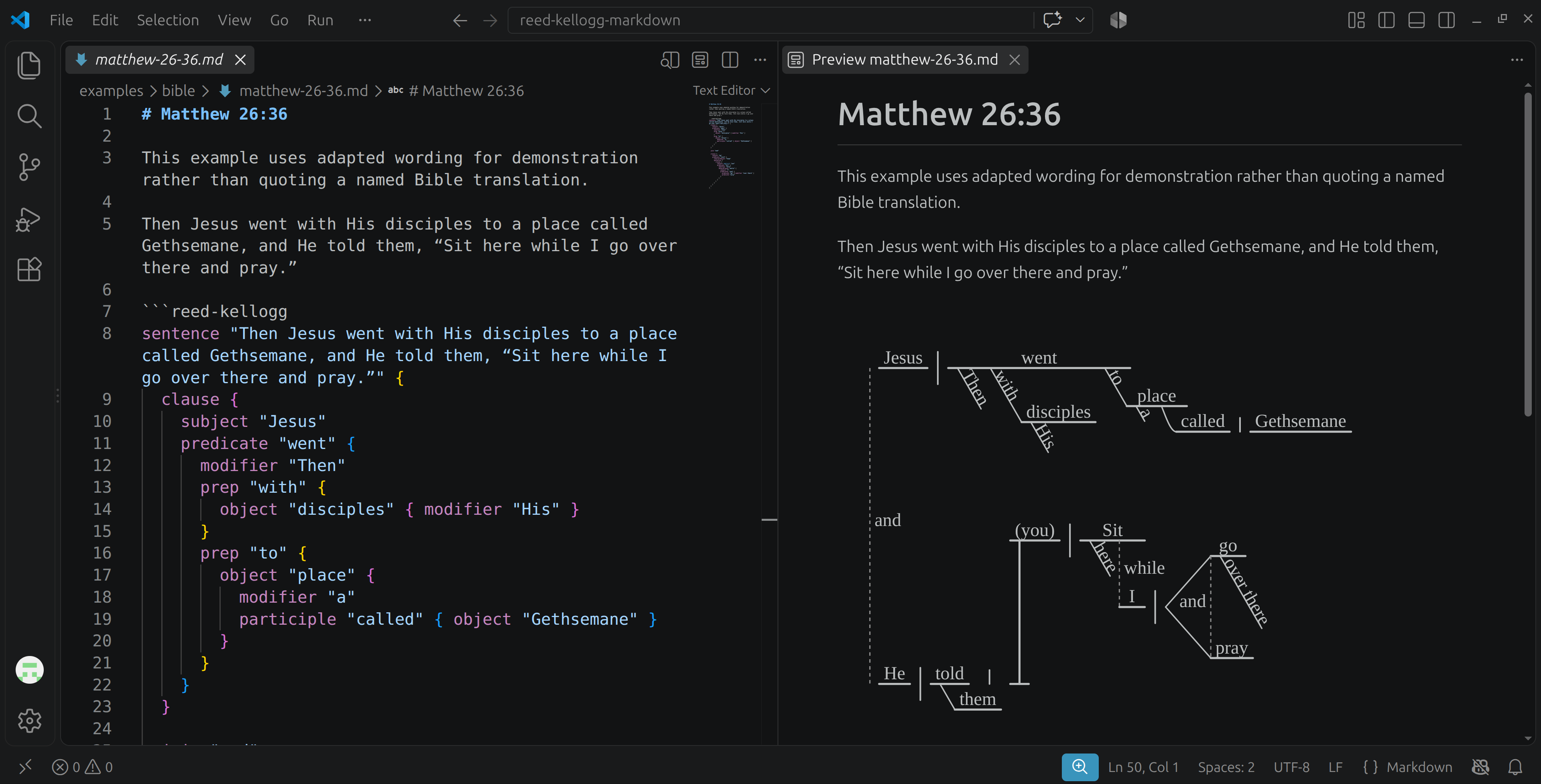
Task: Show more menus via ellipsis in menu bar
Action: coord(365,20)
